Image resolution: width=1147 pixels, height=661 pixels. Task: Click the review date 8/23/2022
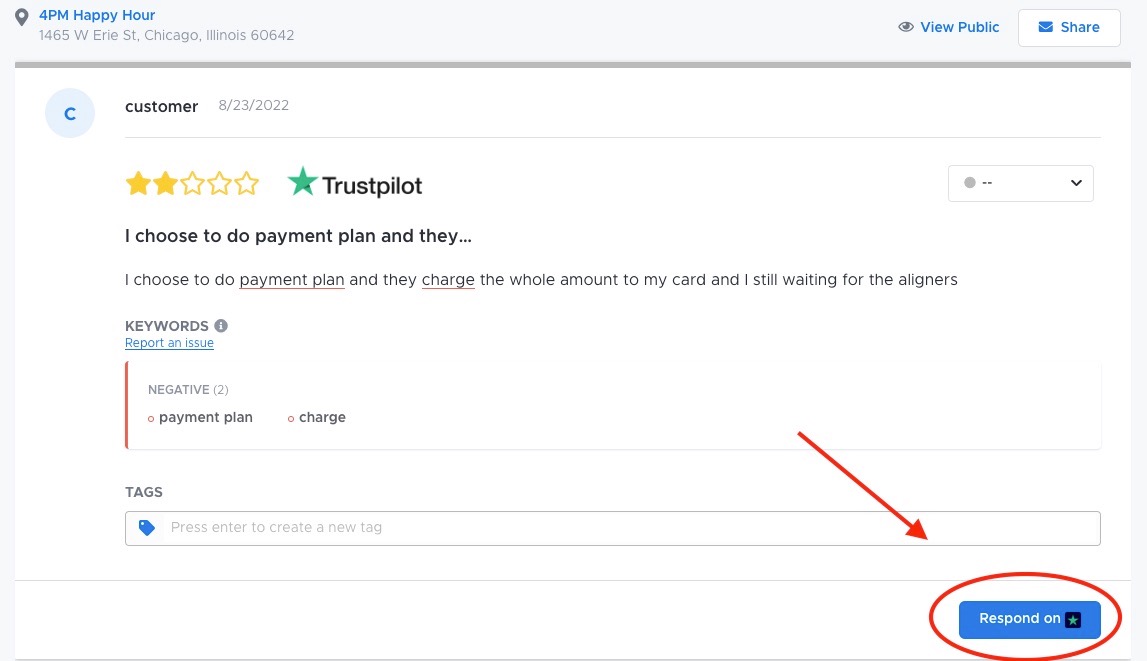[x=254, y=105]
